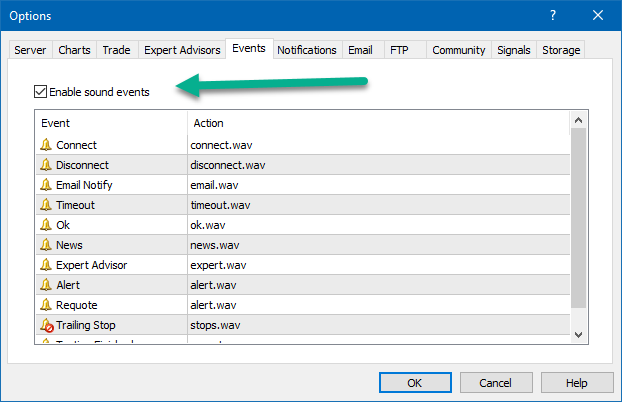Viewport: 622px width, 402px height.
Task: Click the Timeout event bell icon
Action: pyautogui.click(x=46, y=205)
